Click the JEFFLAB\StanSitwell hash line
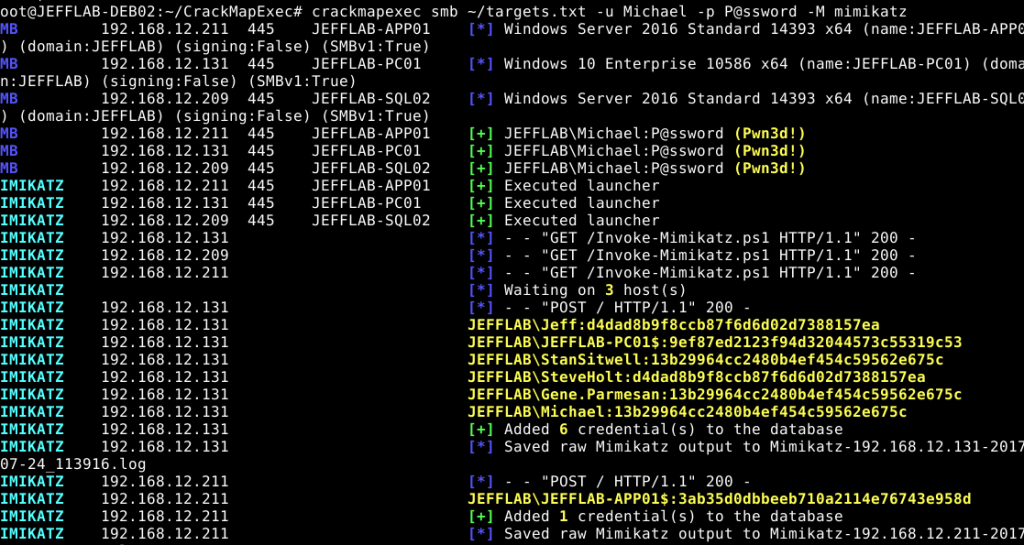1024x545 pixels. pyautogui.click(x=705, y=360)
